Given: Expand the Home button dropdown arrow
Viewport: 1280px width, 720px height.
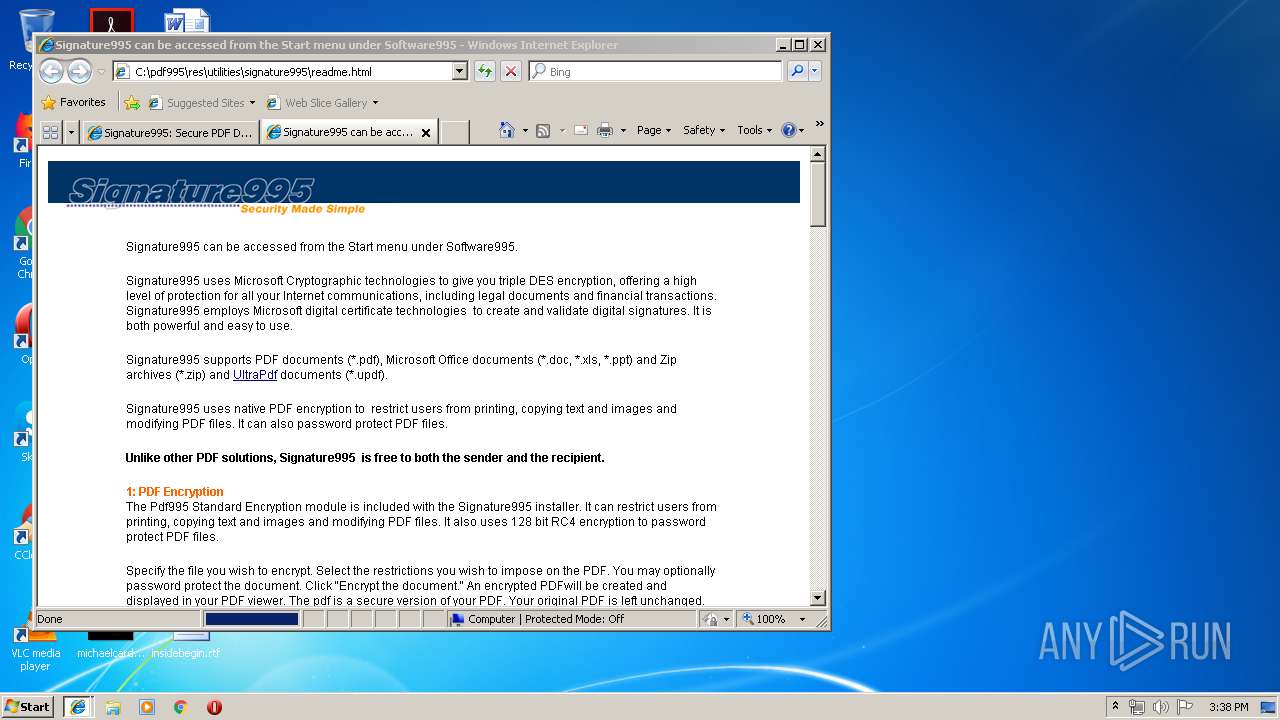Looking at the screenshot, I should 525,130.
